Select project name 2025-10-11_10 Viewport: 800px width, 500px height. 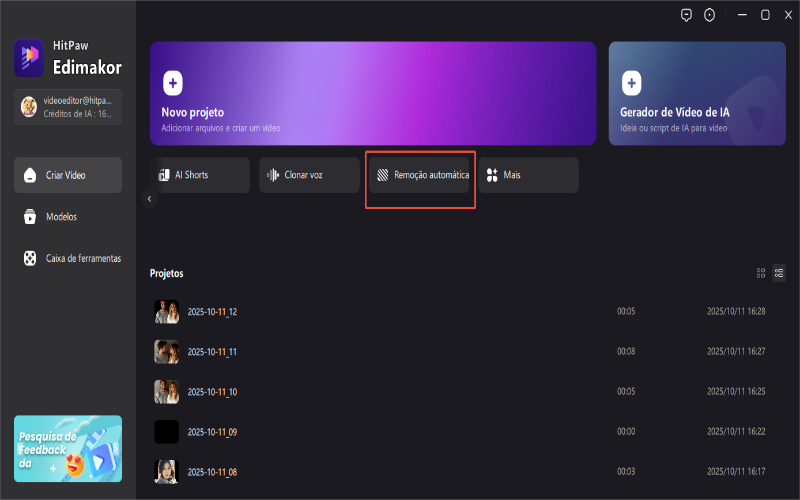pyautogui.click(x=212, y=392)
